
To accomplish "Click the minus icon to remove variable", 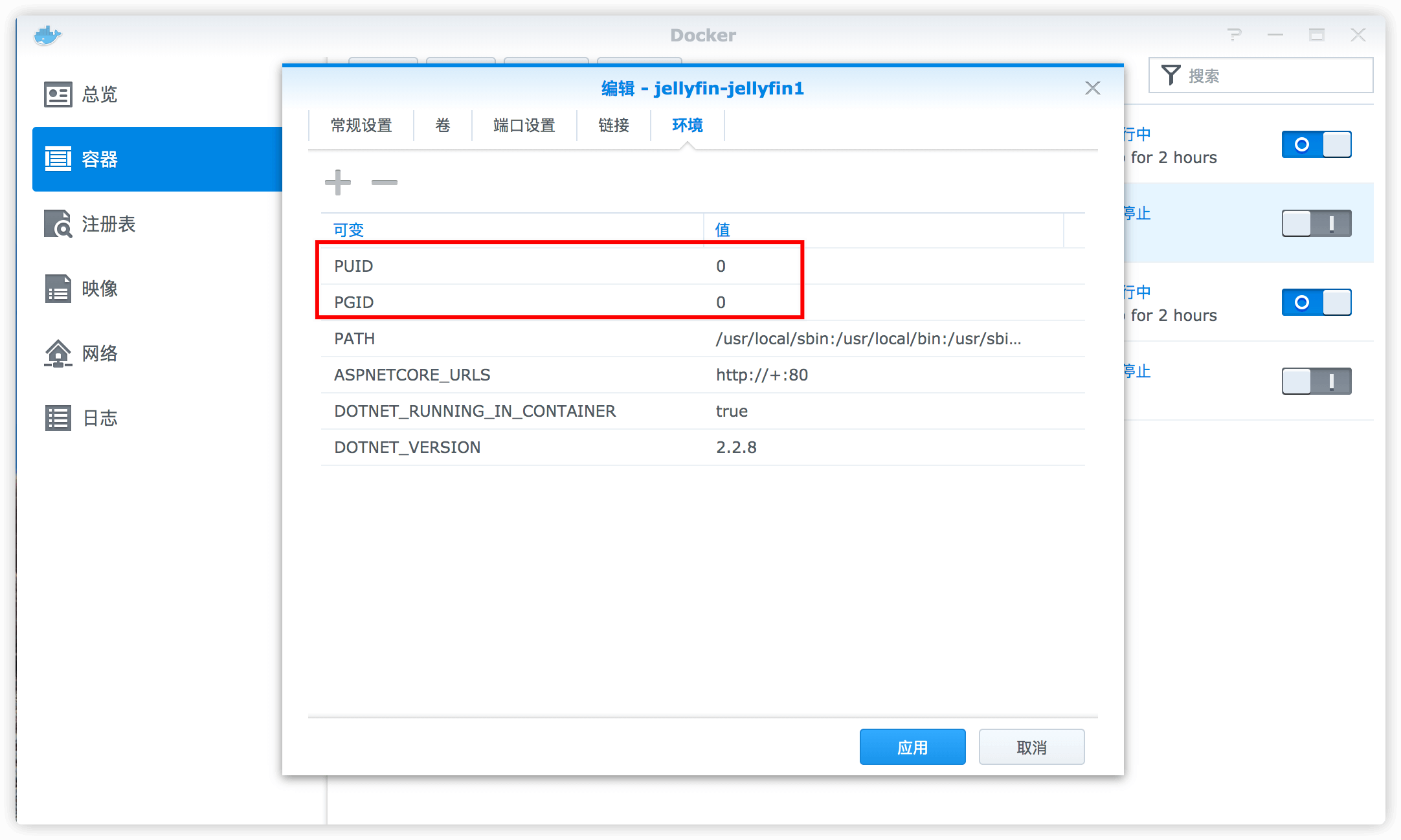I will pyautogui.click(x=384, y=182).
